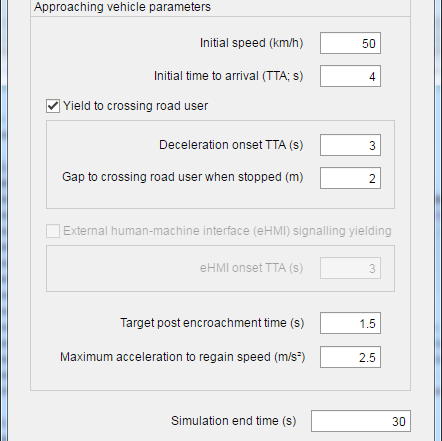
Task: Select the greyed-out eHMI onset TTA field
Action: pyautogui.click(x=350, y=268)
